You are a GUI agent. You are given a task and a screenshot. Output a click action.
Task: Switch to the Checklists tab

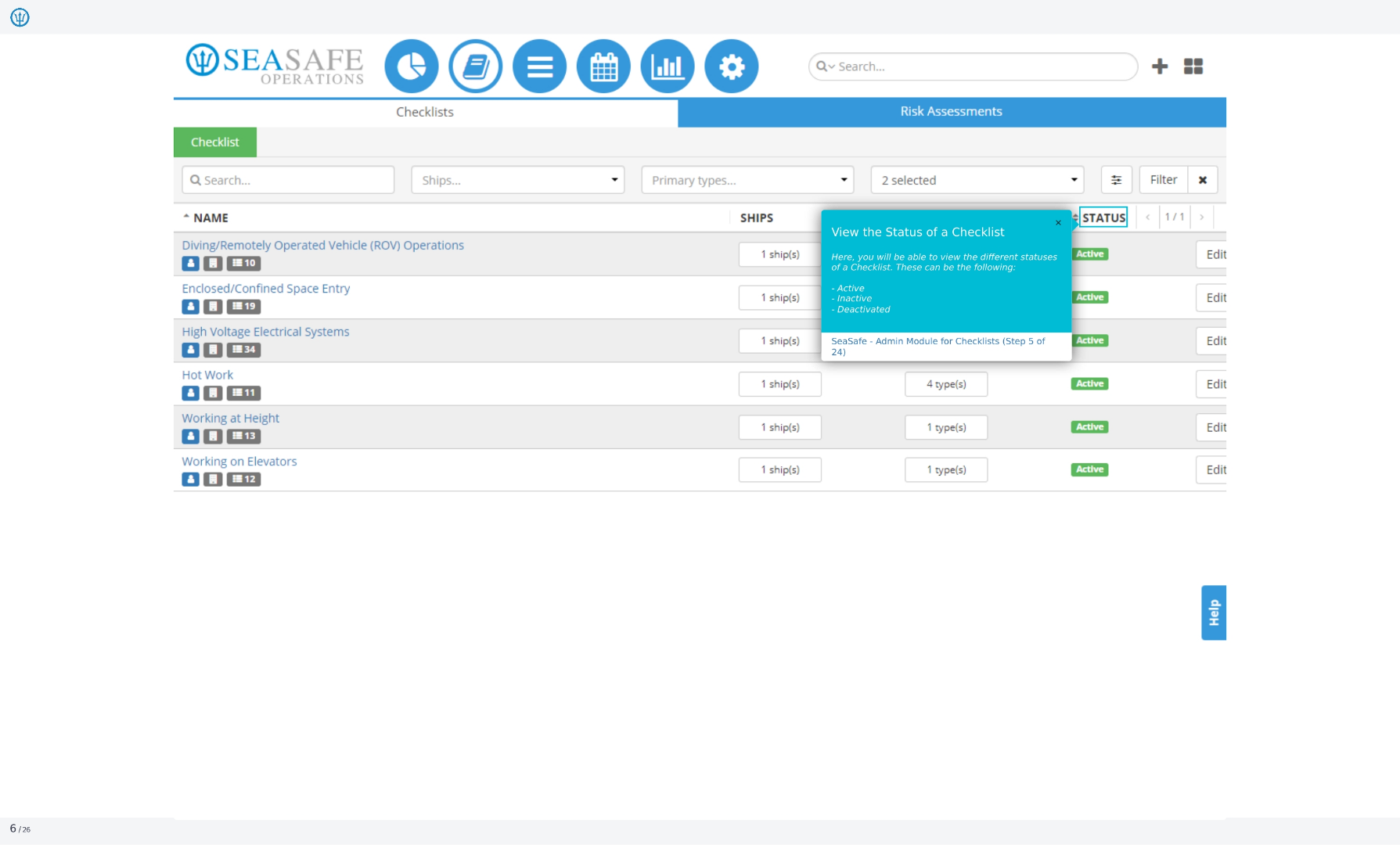[425, 112]
